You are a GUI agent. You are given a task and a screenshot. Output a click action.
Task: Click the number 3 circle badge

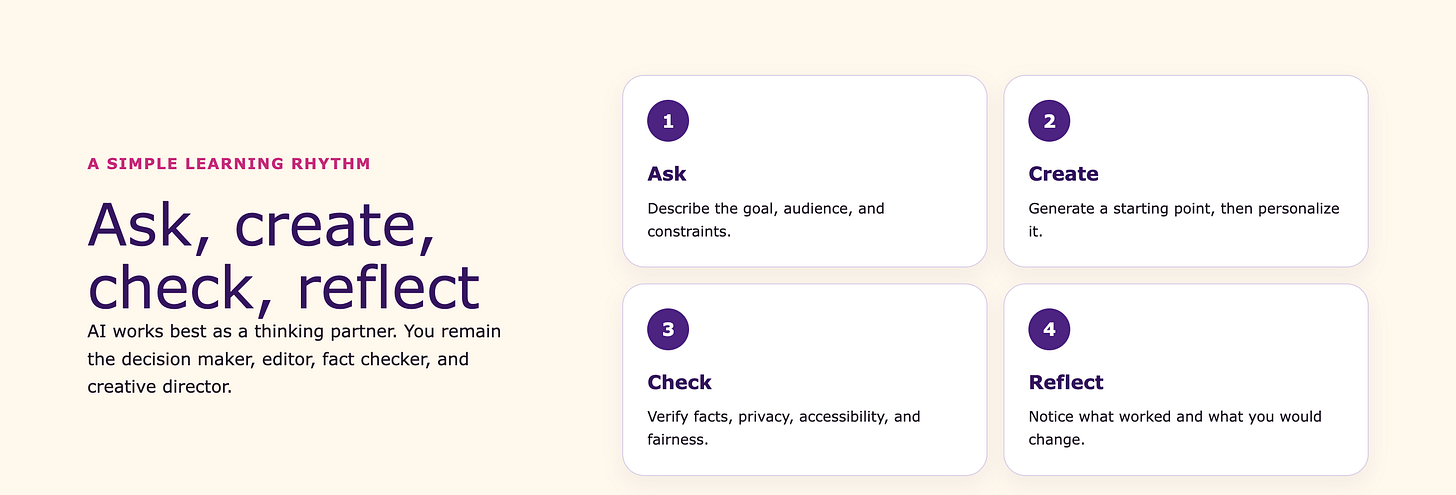[x=668, y=329]
